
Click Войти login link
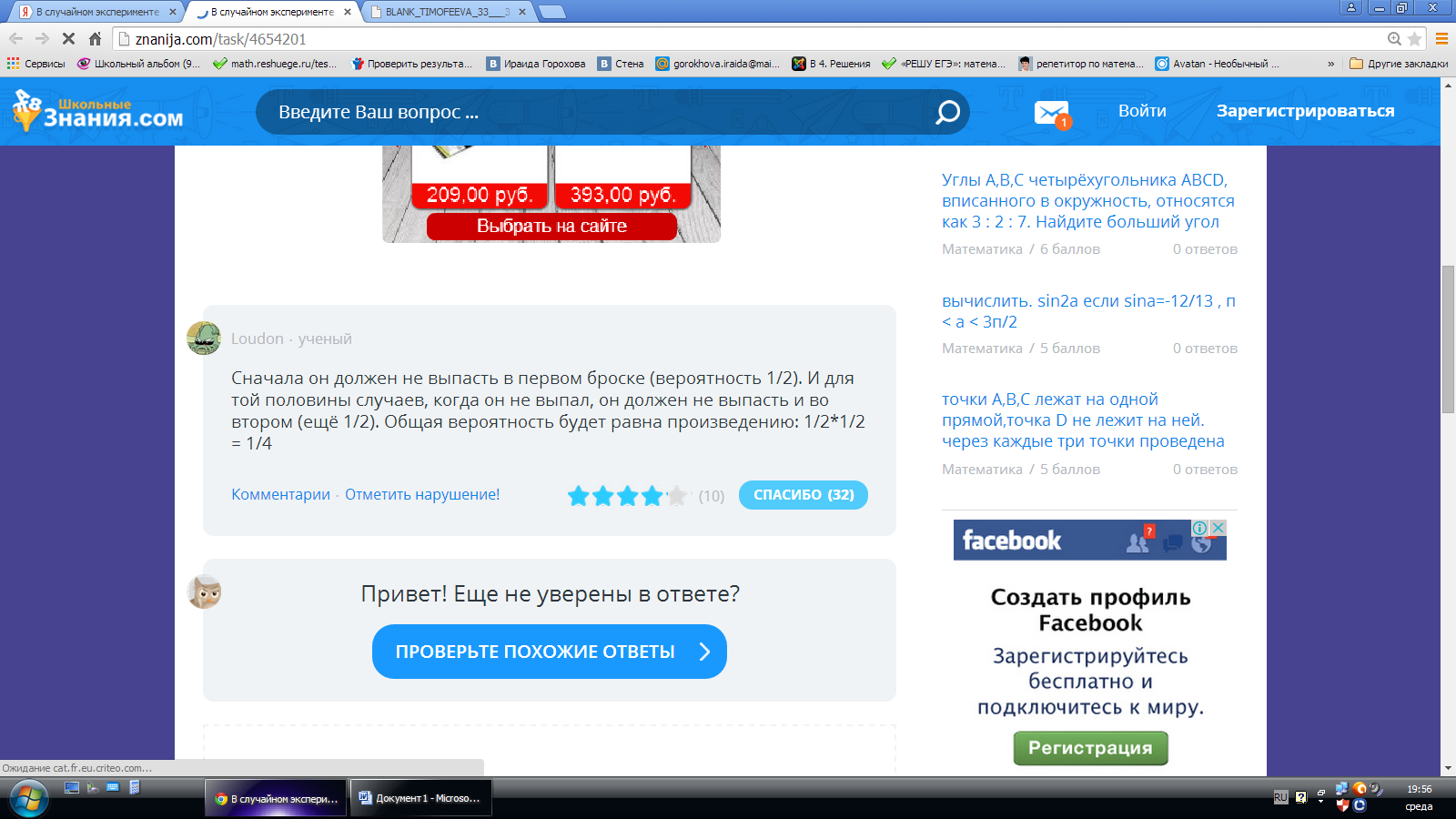tap(1142, 111)
